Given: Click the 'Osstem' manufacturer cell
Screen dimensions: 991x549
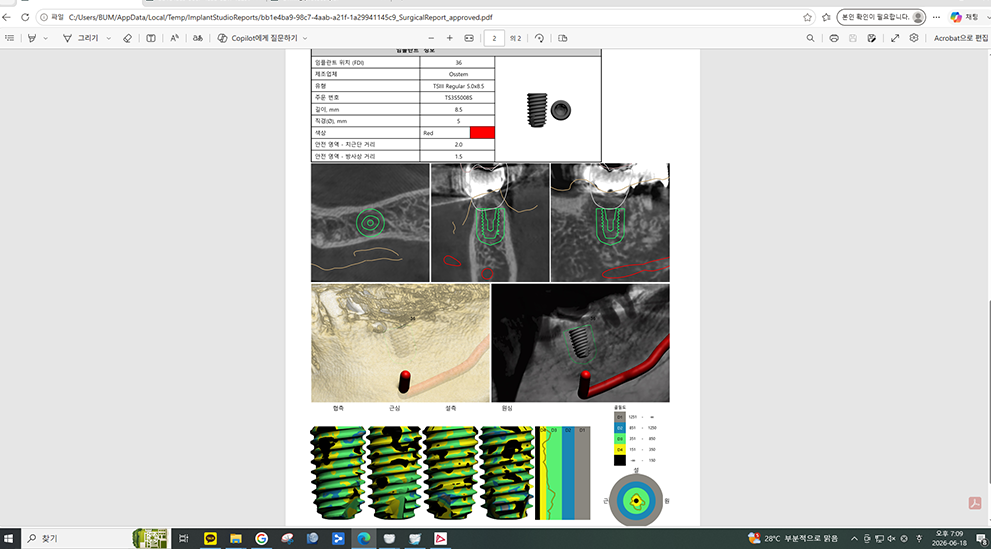Looking at the screenshot, I should coord(458,74).
